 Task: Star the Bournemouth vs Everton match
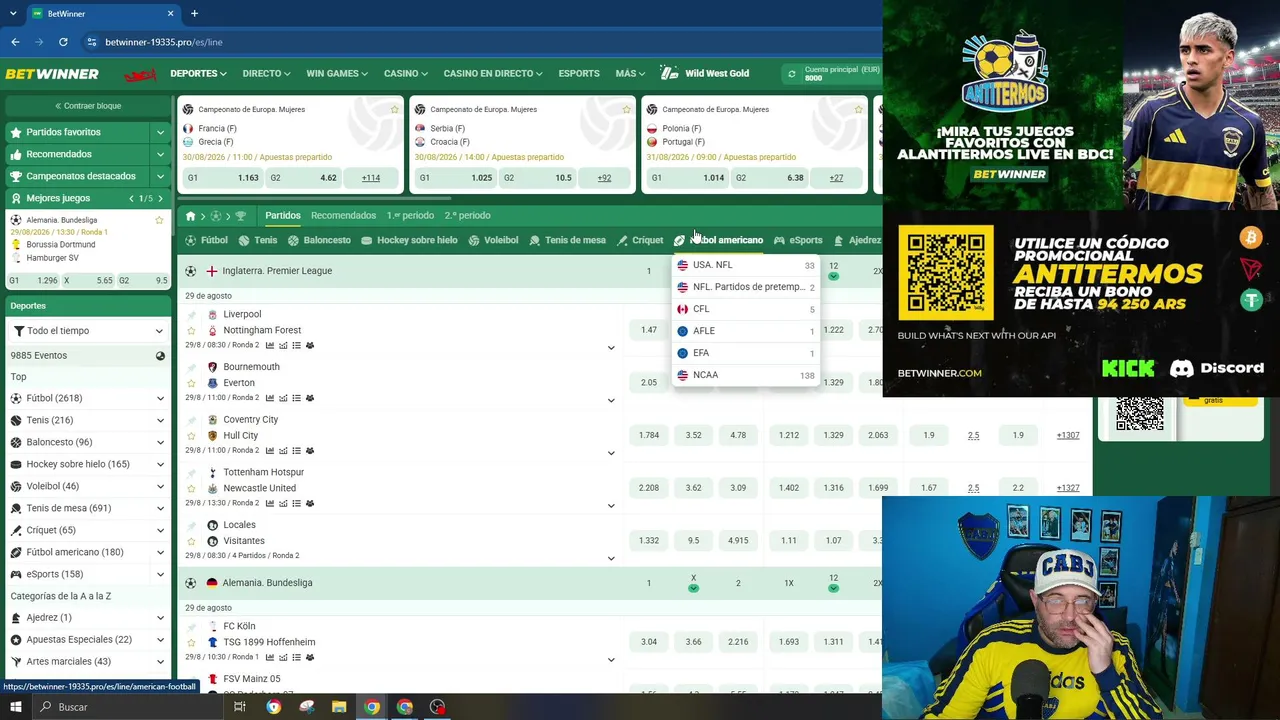coord(191,383)
